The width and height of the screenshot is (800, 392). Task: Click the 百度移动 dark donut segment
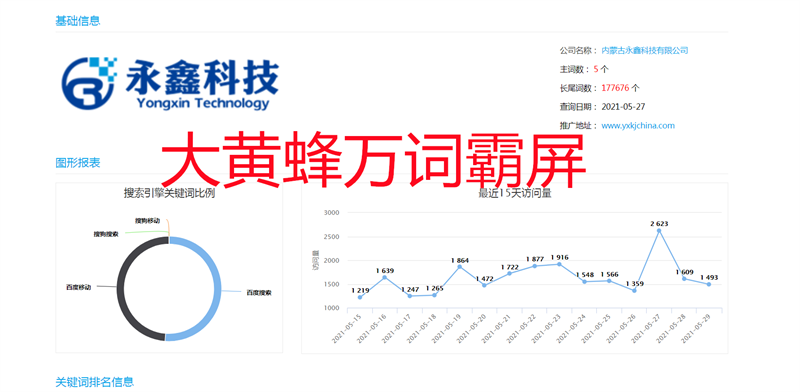coord(121,288)
